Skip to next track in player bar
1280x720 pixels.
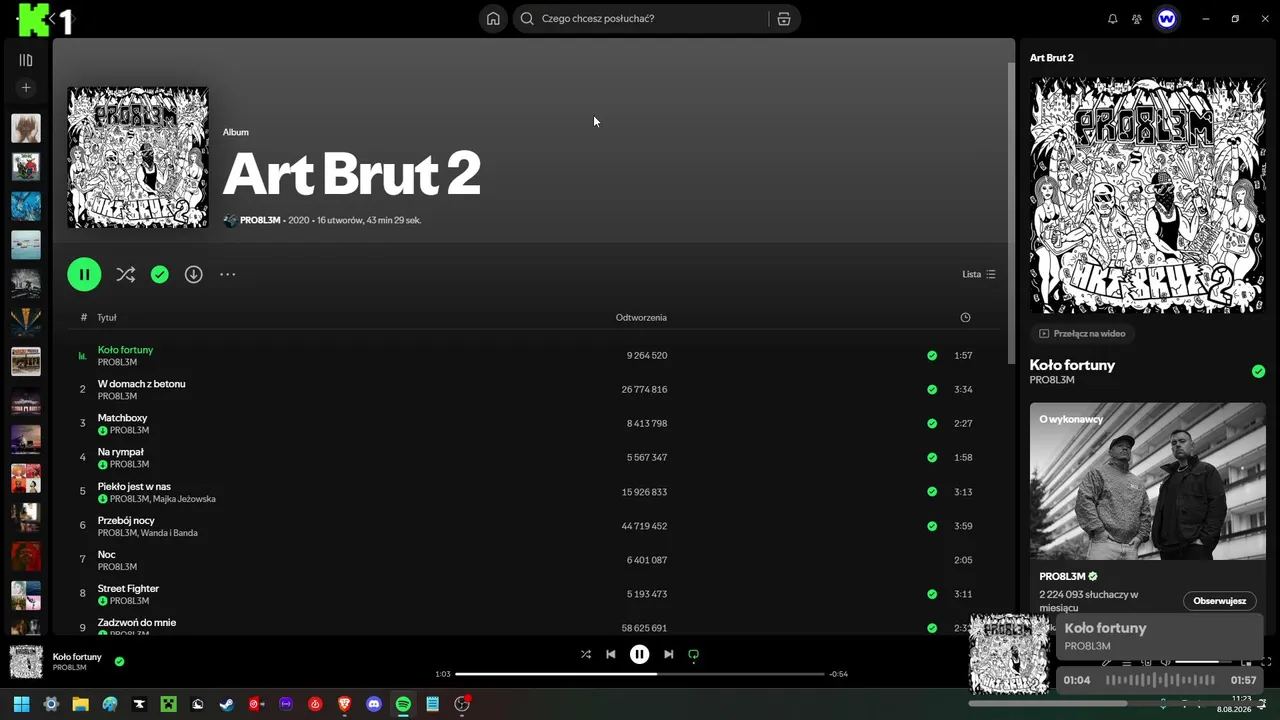[x=668, y=654]
